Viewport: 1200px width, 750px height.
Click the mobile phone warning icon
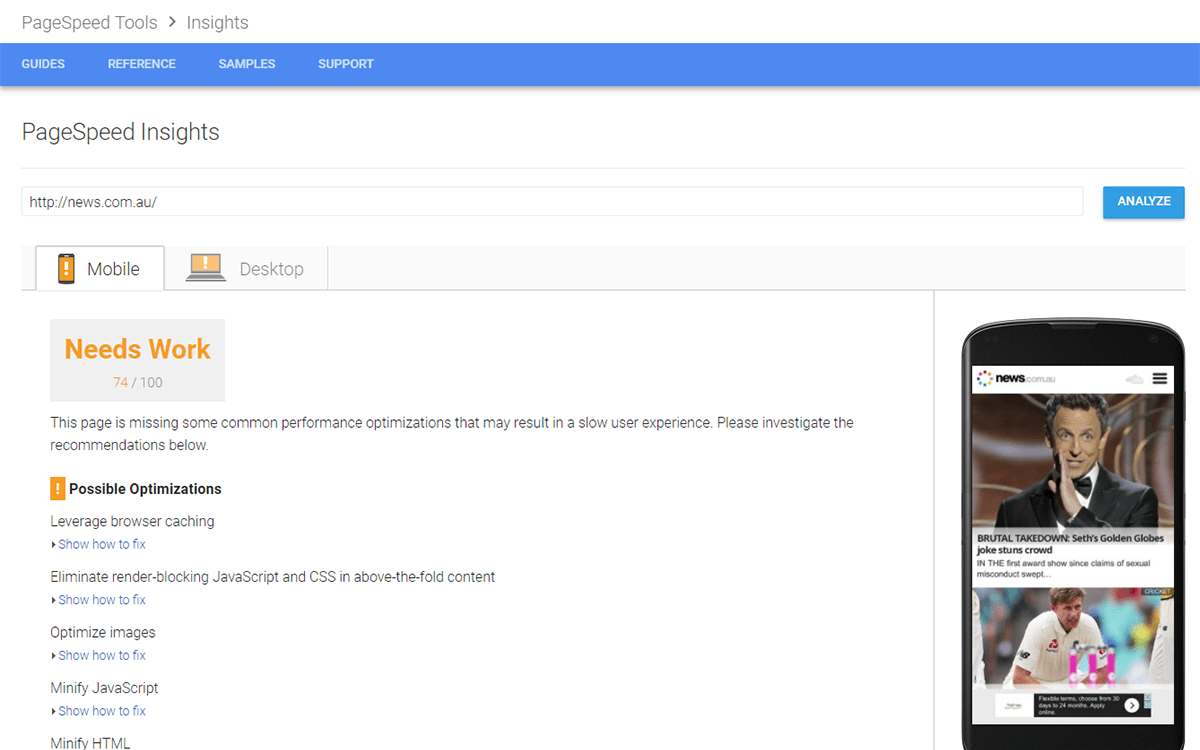(66, 268)
